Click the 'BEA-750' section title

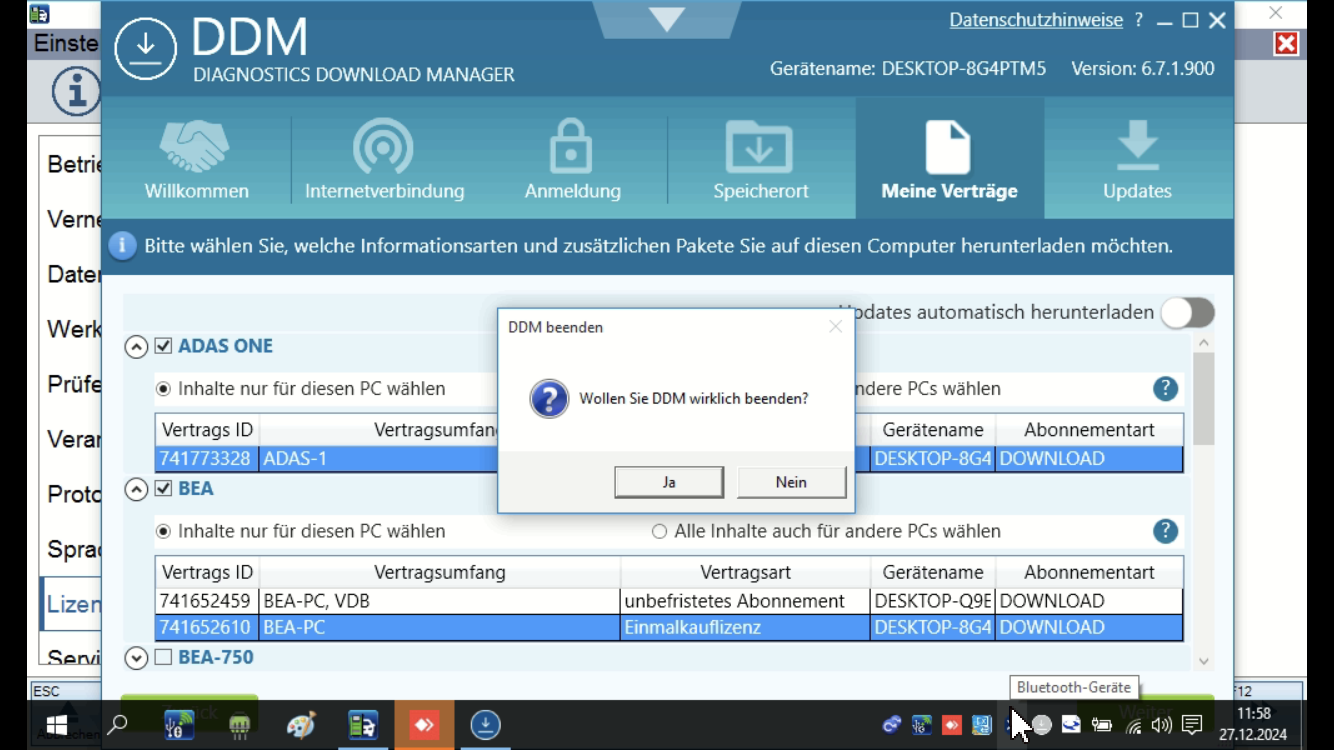(216, 657)
